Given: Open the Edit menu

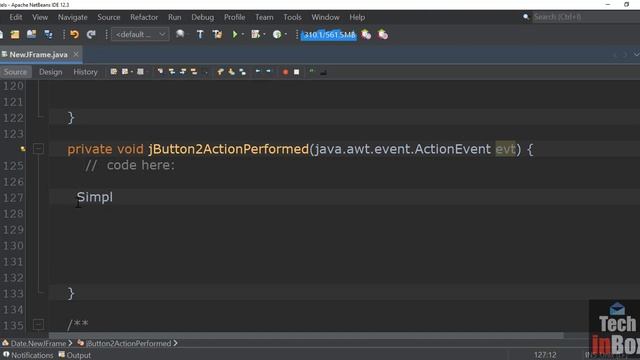Looking at the screenshot, I should tap(16, 17).
